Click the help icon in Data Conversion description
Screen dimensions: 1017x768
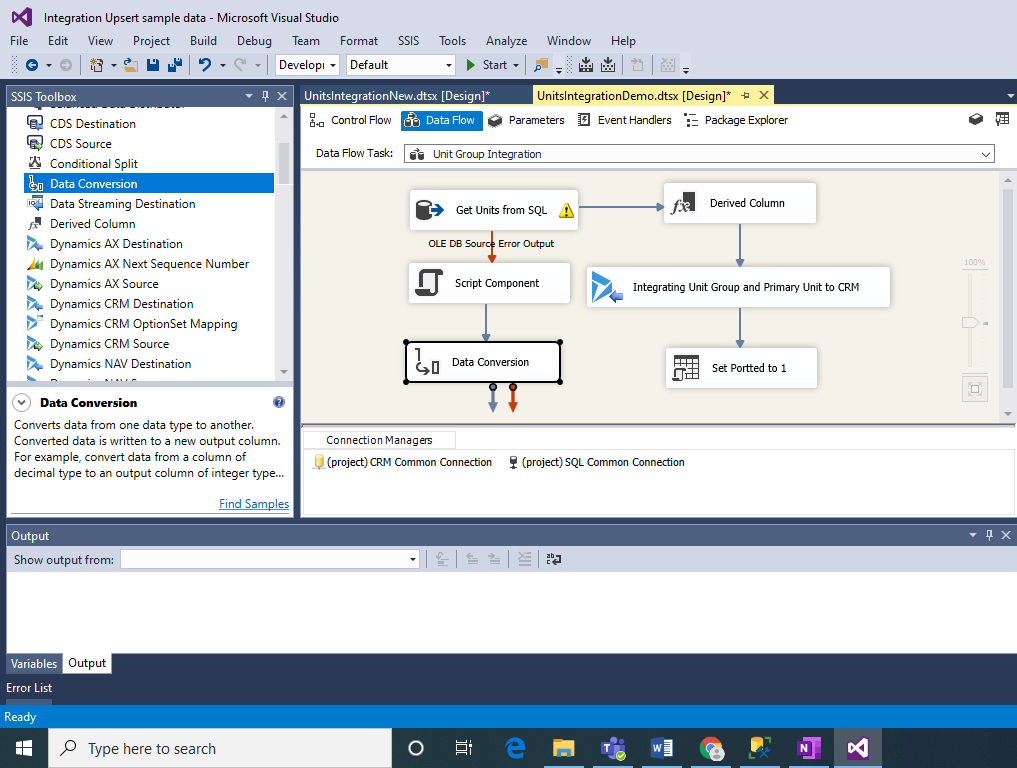point(279,402)
